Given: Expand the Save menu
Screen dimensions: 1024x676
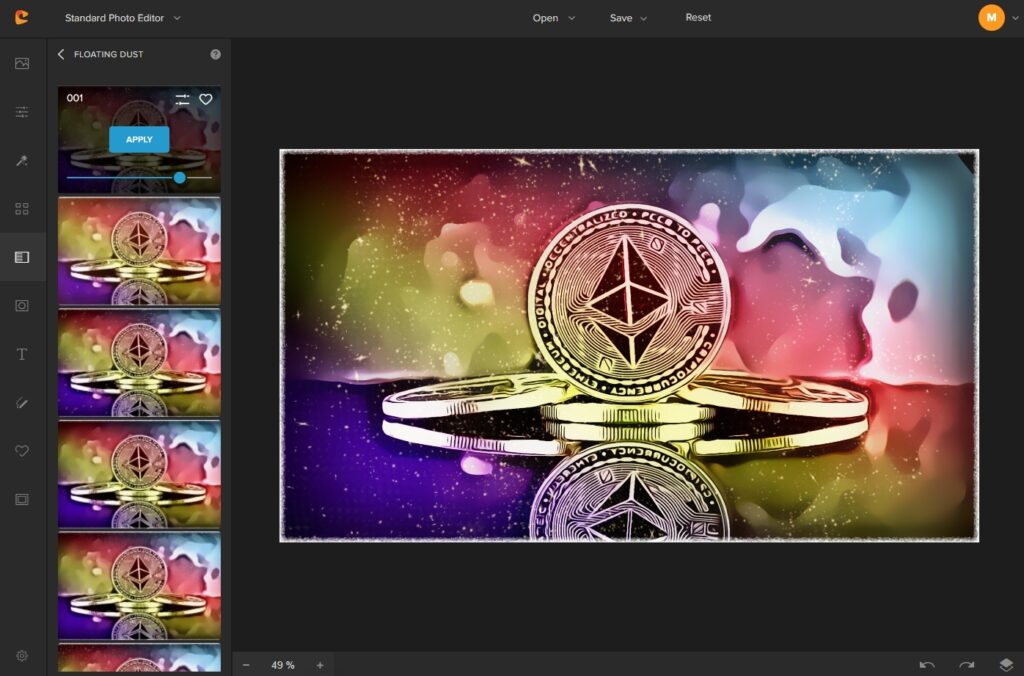Looking at the screenshot, I should pyautogui.click(x=628, y=18).
